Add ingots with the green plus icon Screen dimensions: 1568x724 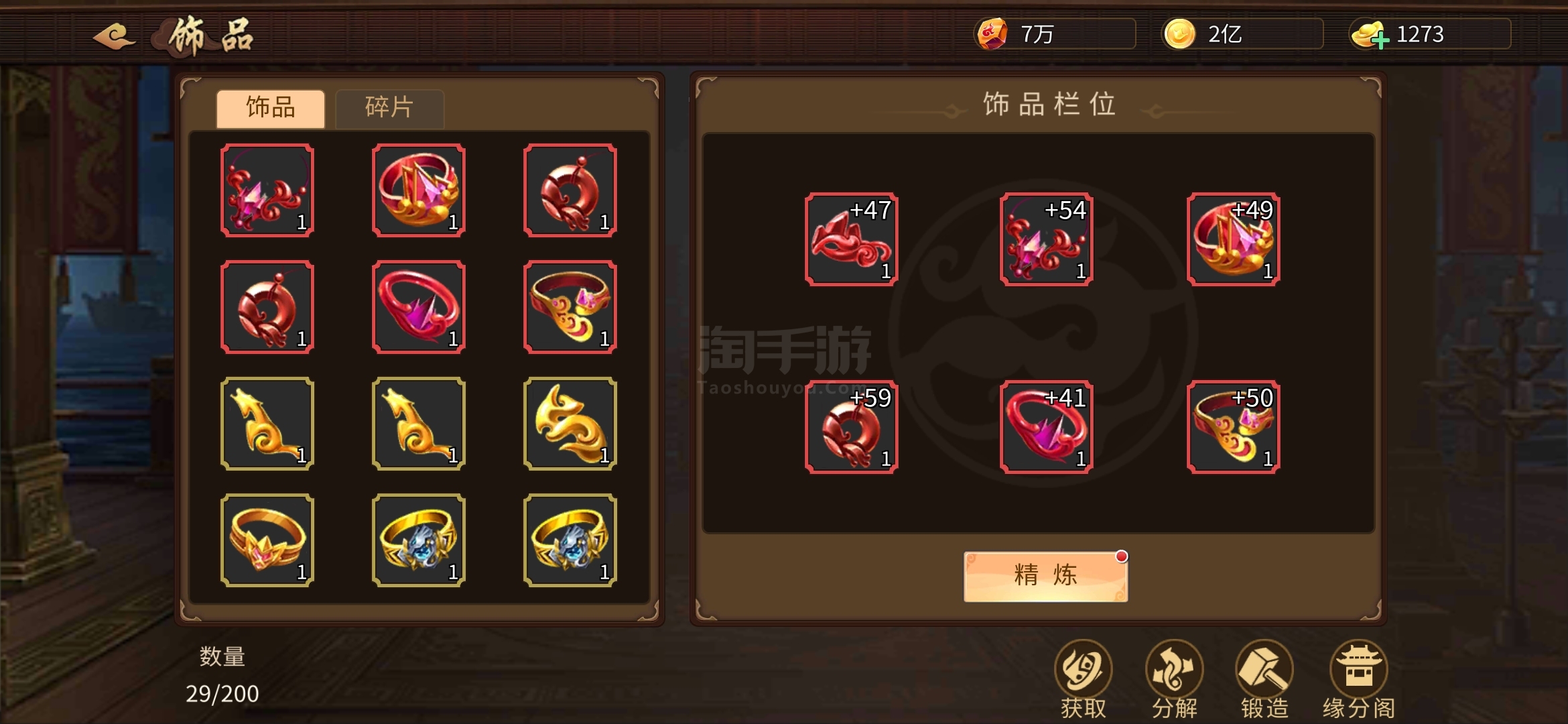(x=1380, y=42)
